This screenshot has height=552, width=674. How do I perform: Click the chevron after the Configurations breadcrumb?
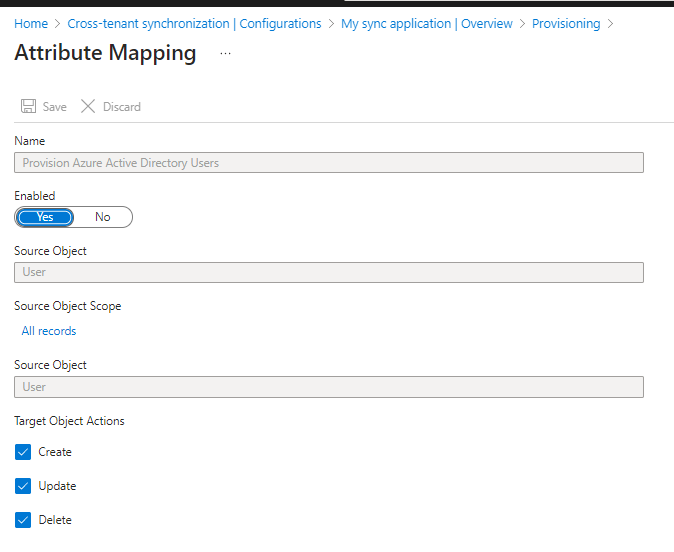coord(332,23)
